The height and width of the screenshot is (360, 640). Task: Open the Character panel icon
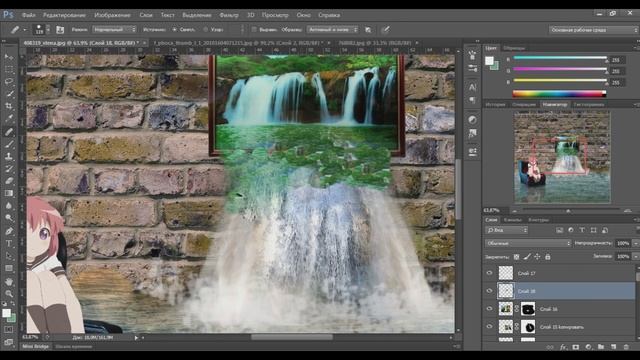click(472, 87)
